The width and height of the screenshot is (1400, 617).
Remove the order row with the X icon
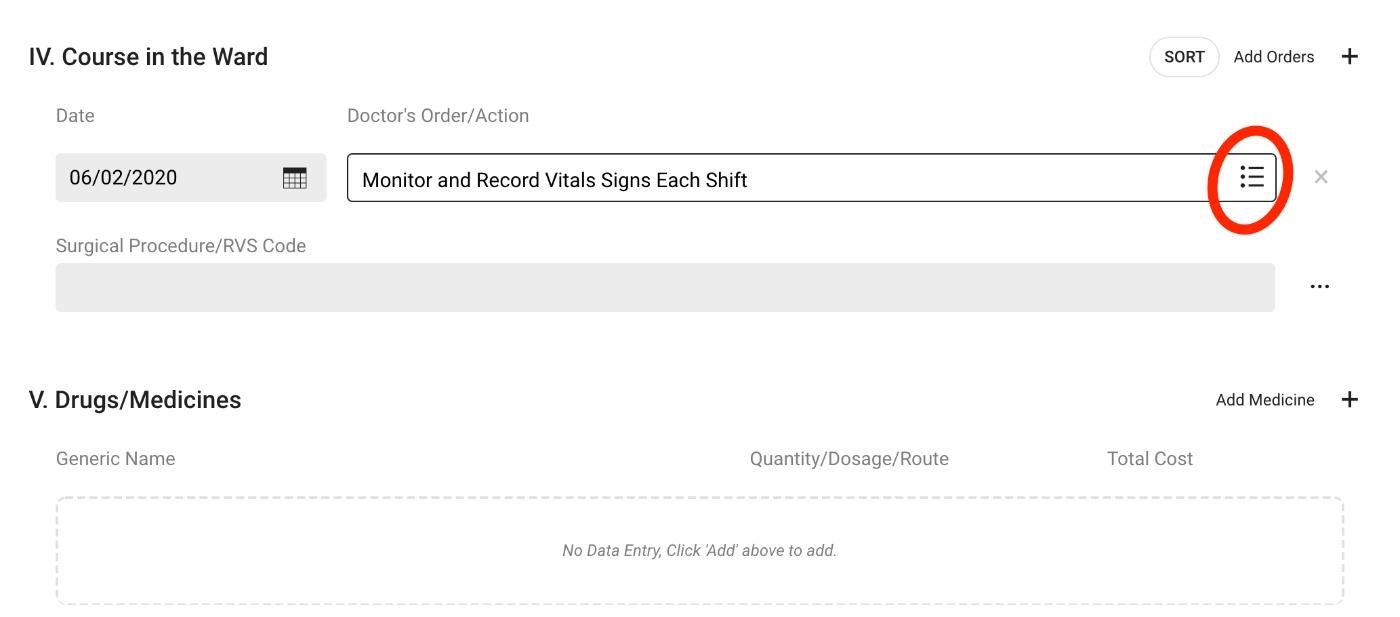[1321, 177]
